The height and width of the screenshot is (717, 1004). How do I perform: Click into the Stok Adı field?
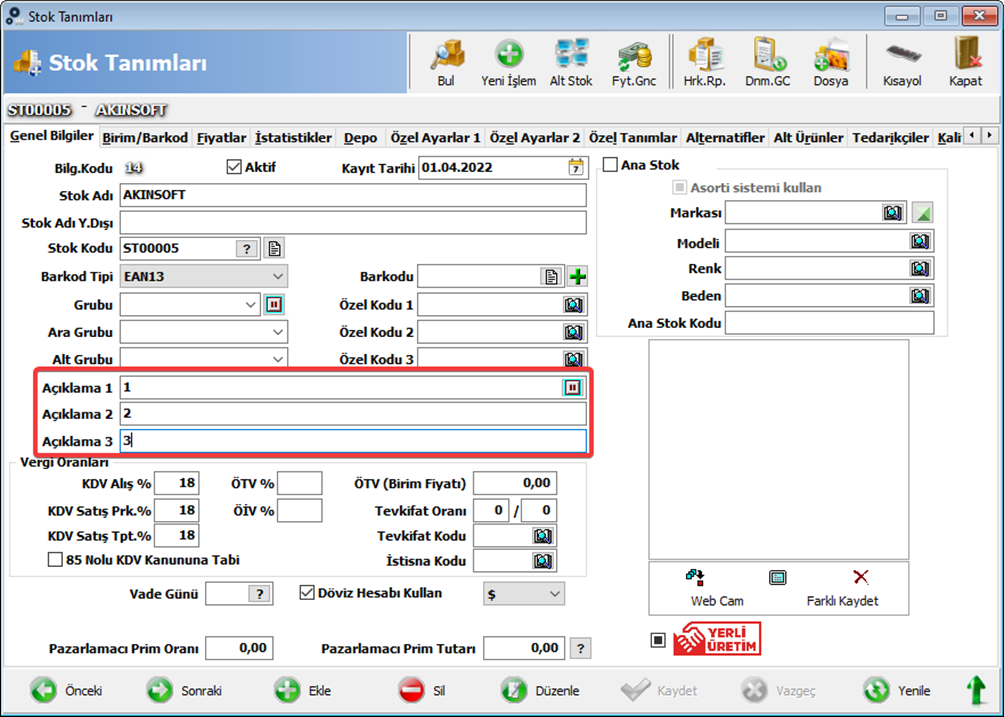coord(353,195)
